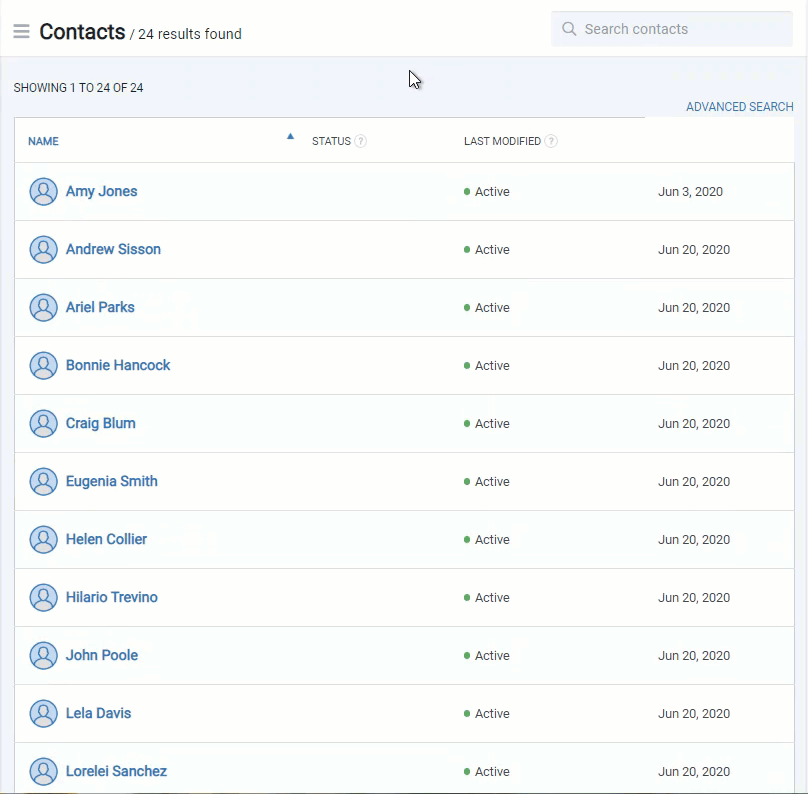
Task: Open the Andrew Sisson contact
Action: click(113, 249)
